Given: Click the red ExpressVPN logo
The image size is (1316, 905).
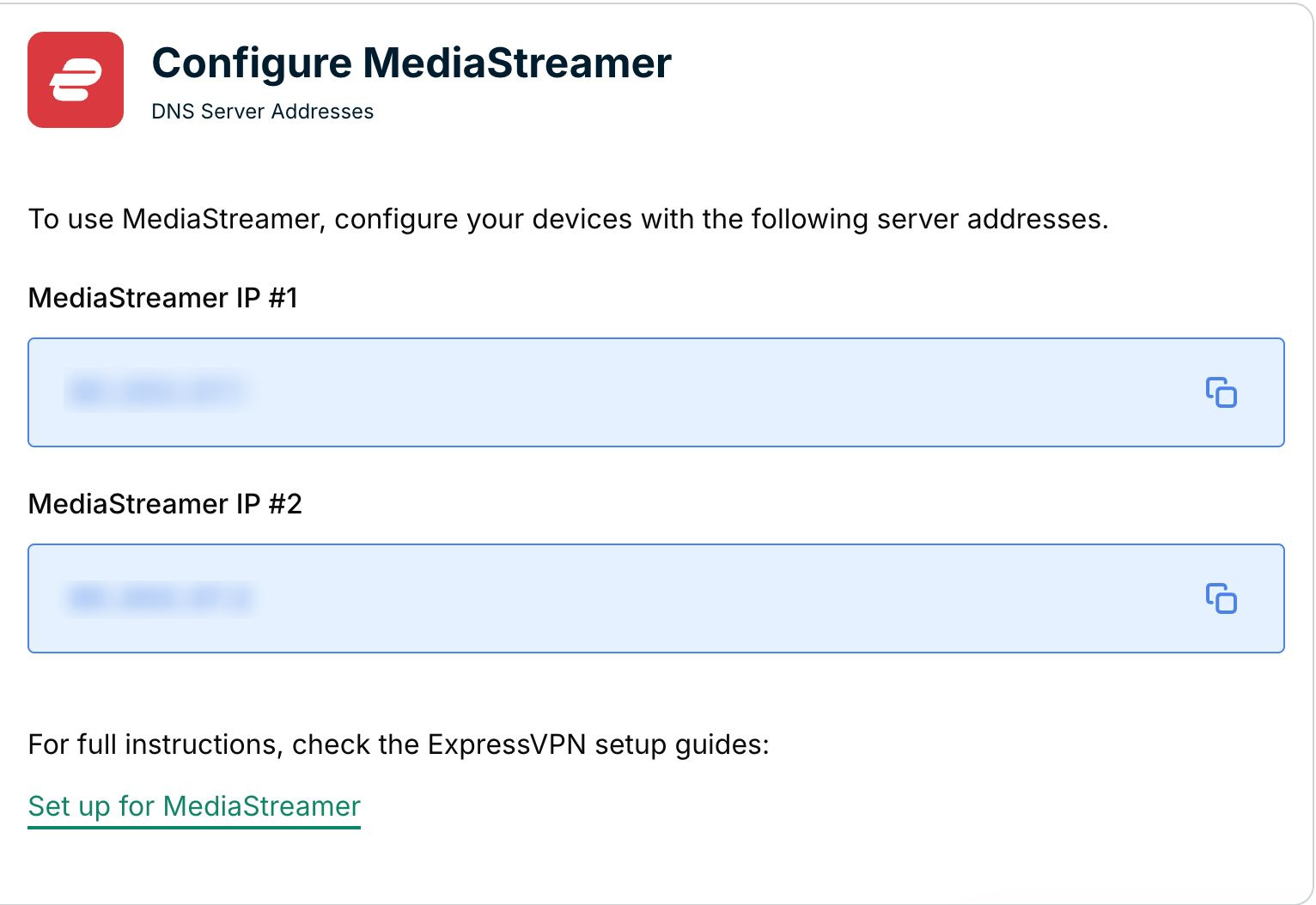Looking at the screenshot, I should [76, 80].
